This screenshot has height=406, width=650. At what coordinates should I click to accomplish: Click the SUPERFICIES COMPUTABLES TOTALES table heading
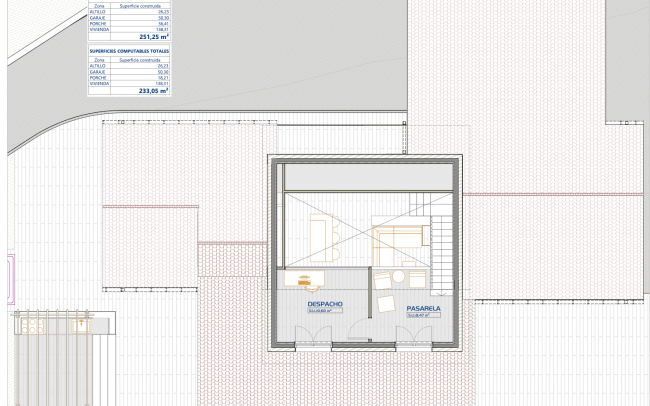pyautogui.click(x=128, y=50)
